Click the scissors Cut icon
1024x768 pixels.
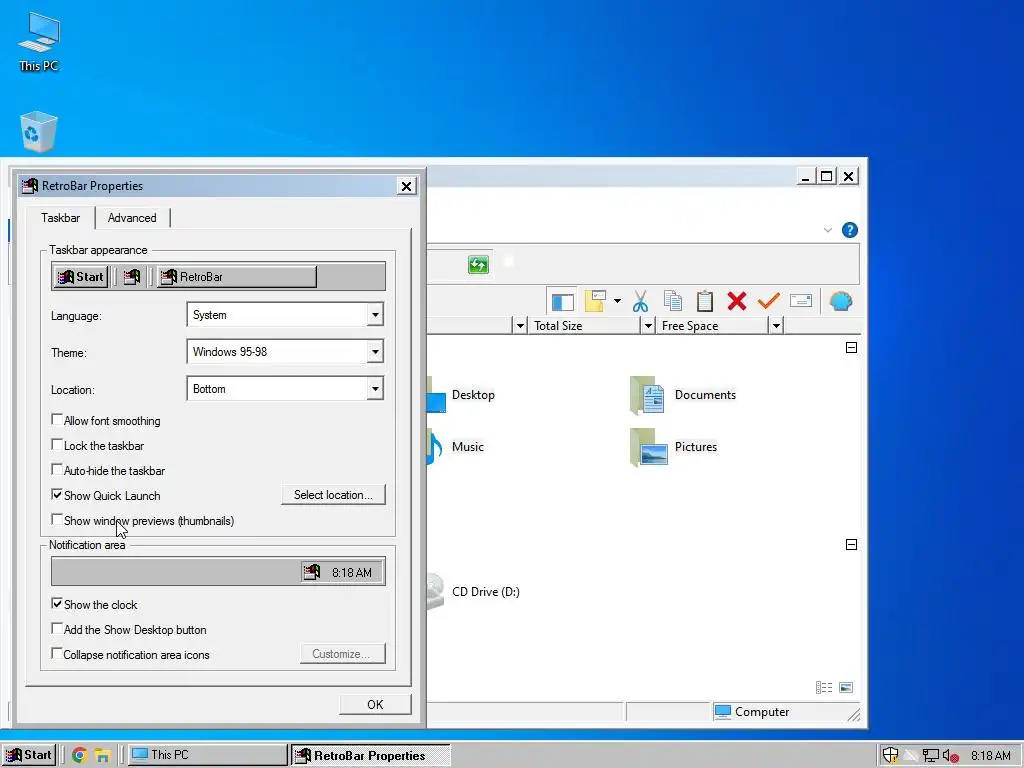[x=640, y=301]
